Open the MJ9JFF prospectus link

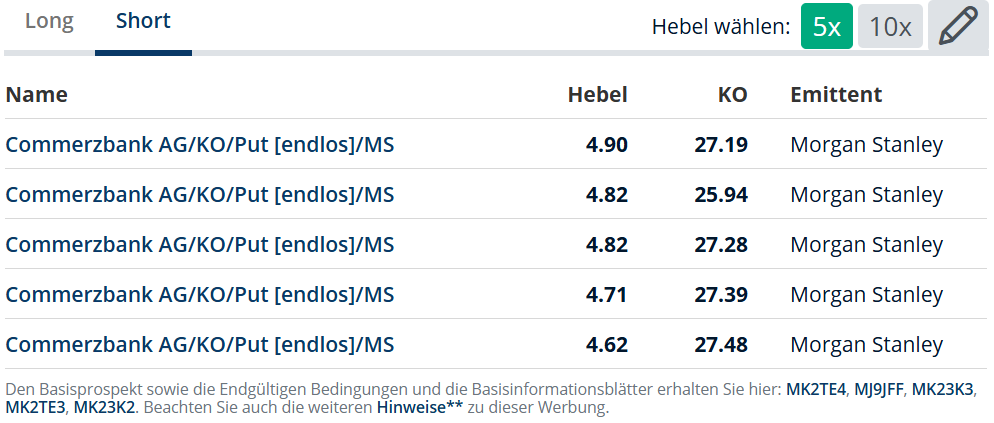coord(878,389)
